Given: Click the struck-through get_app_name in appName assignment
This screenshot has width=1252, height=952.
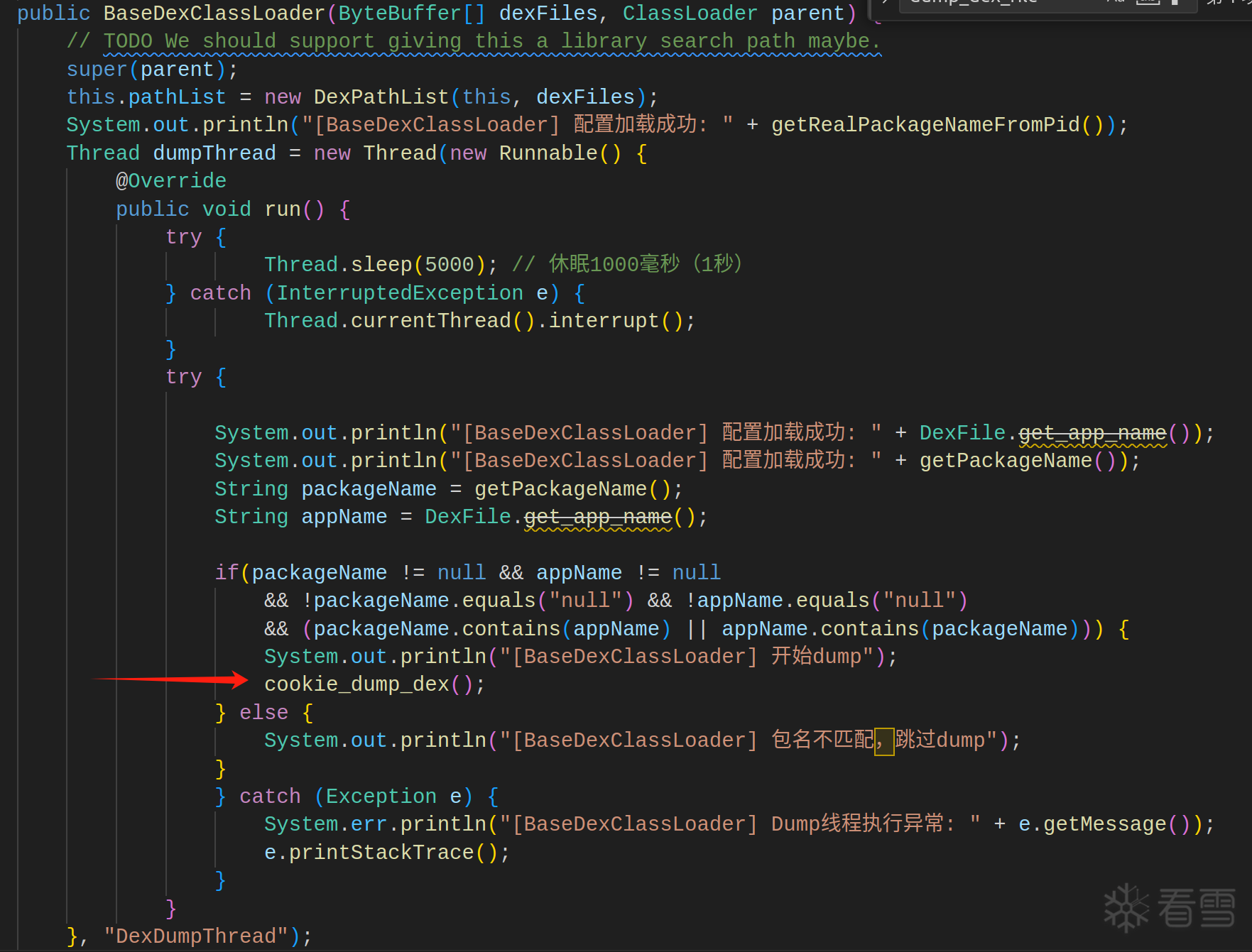Looking at the screenshot, I should pos(598,517).
